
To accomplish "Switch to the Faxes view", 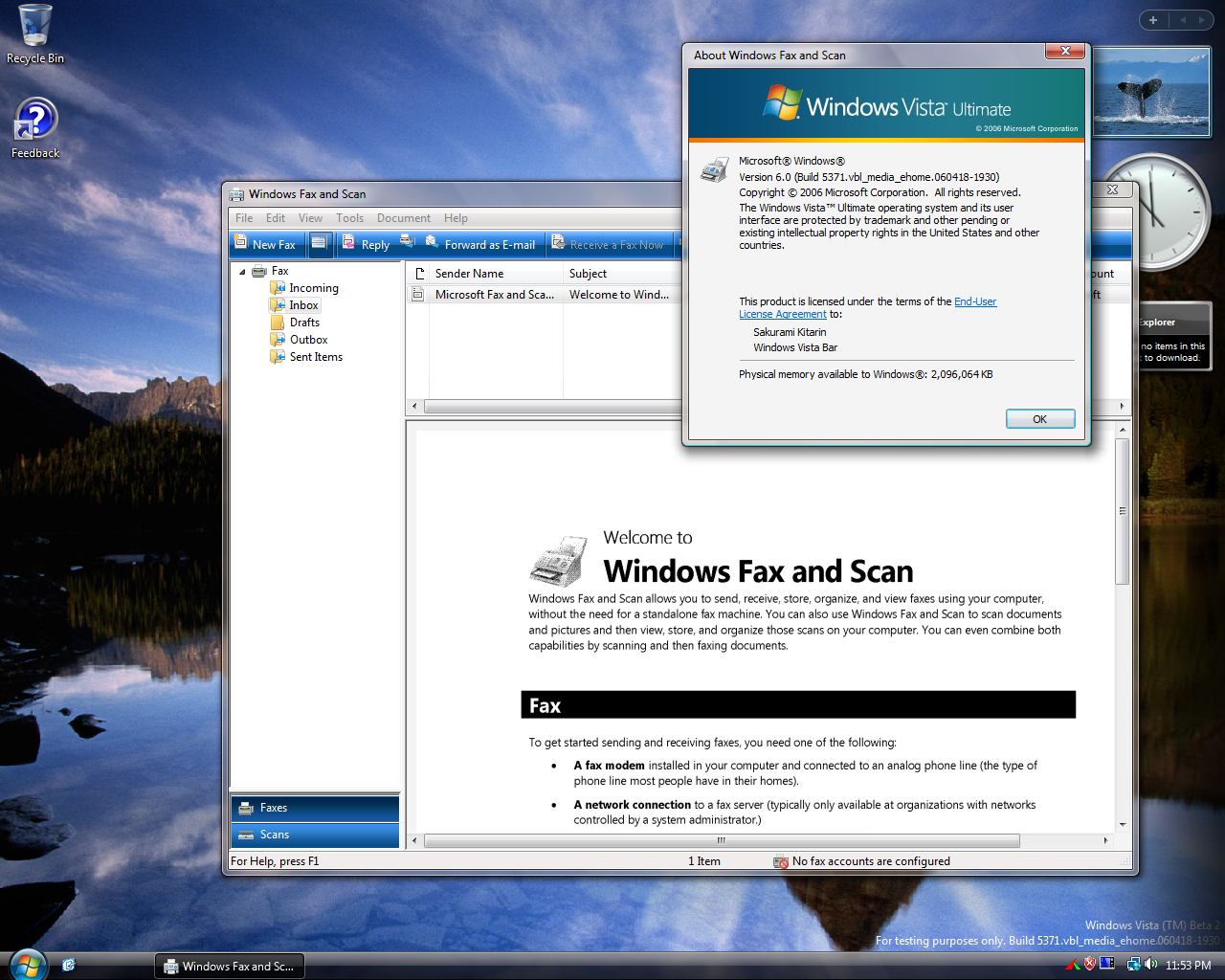I will (315, 808).
